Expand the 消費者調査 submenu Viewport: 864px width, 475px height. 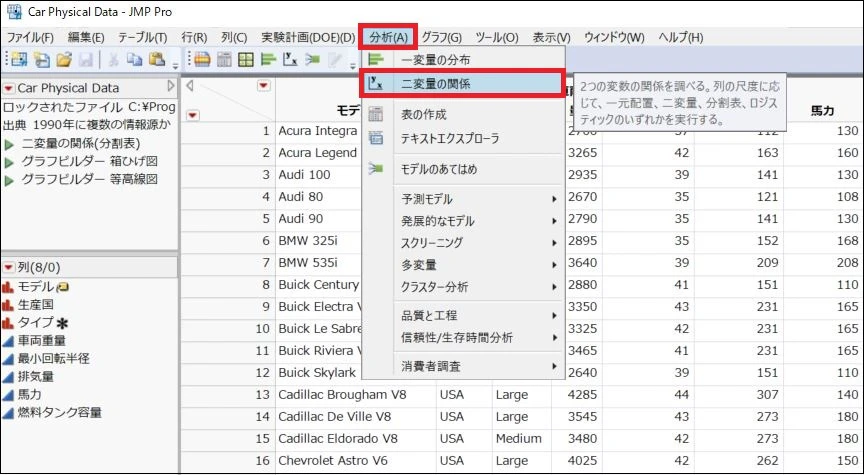pos(479,366)
